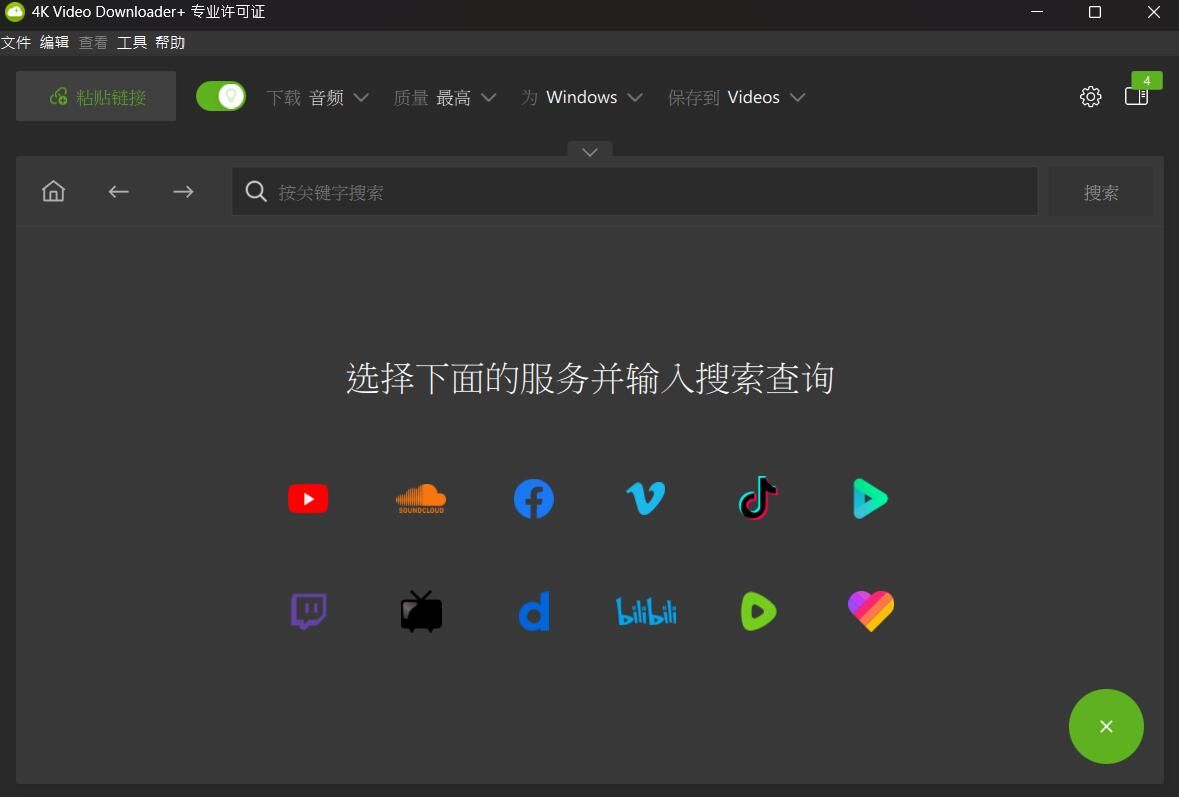The height and width of the screenshot is (797, 1179).
Task: Expand the 保存到 Videos dropdown
Action: coord(737,97)
